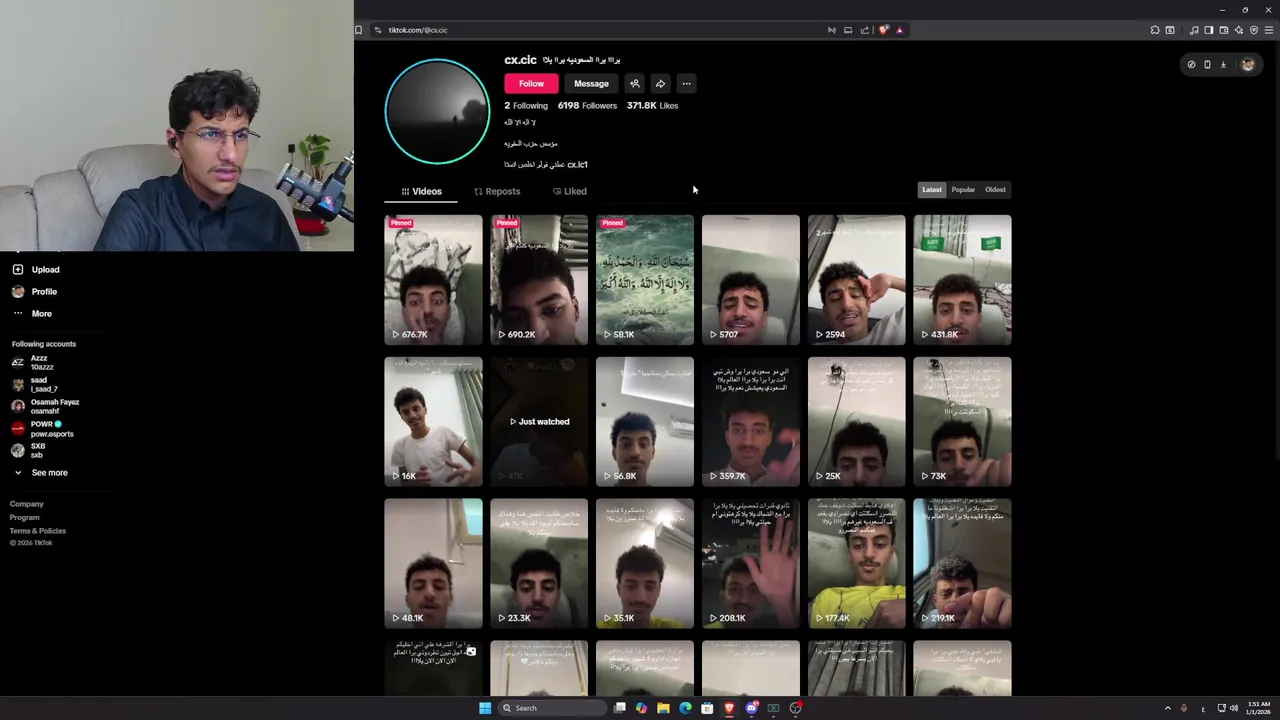Open the video with 73K views
This screenshot has width=1280, height=720.
point(963,422)
